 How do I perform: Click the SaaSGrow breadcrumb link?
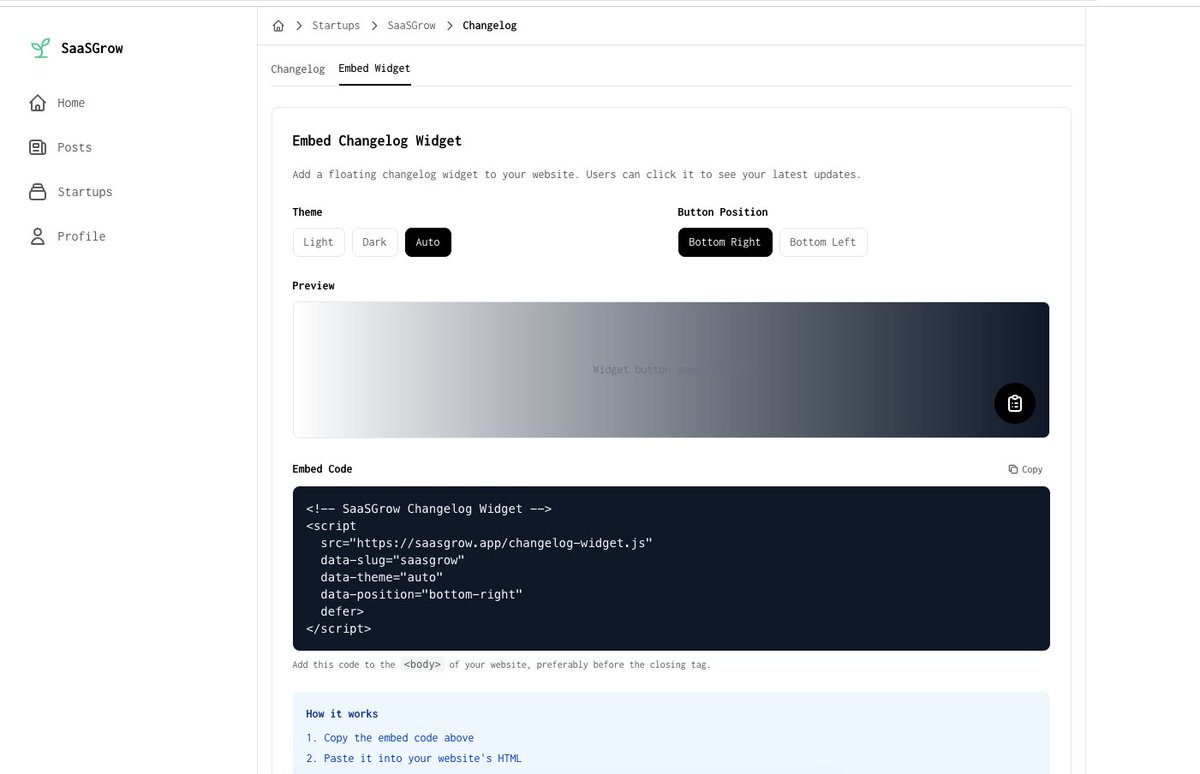[412, 25]
